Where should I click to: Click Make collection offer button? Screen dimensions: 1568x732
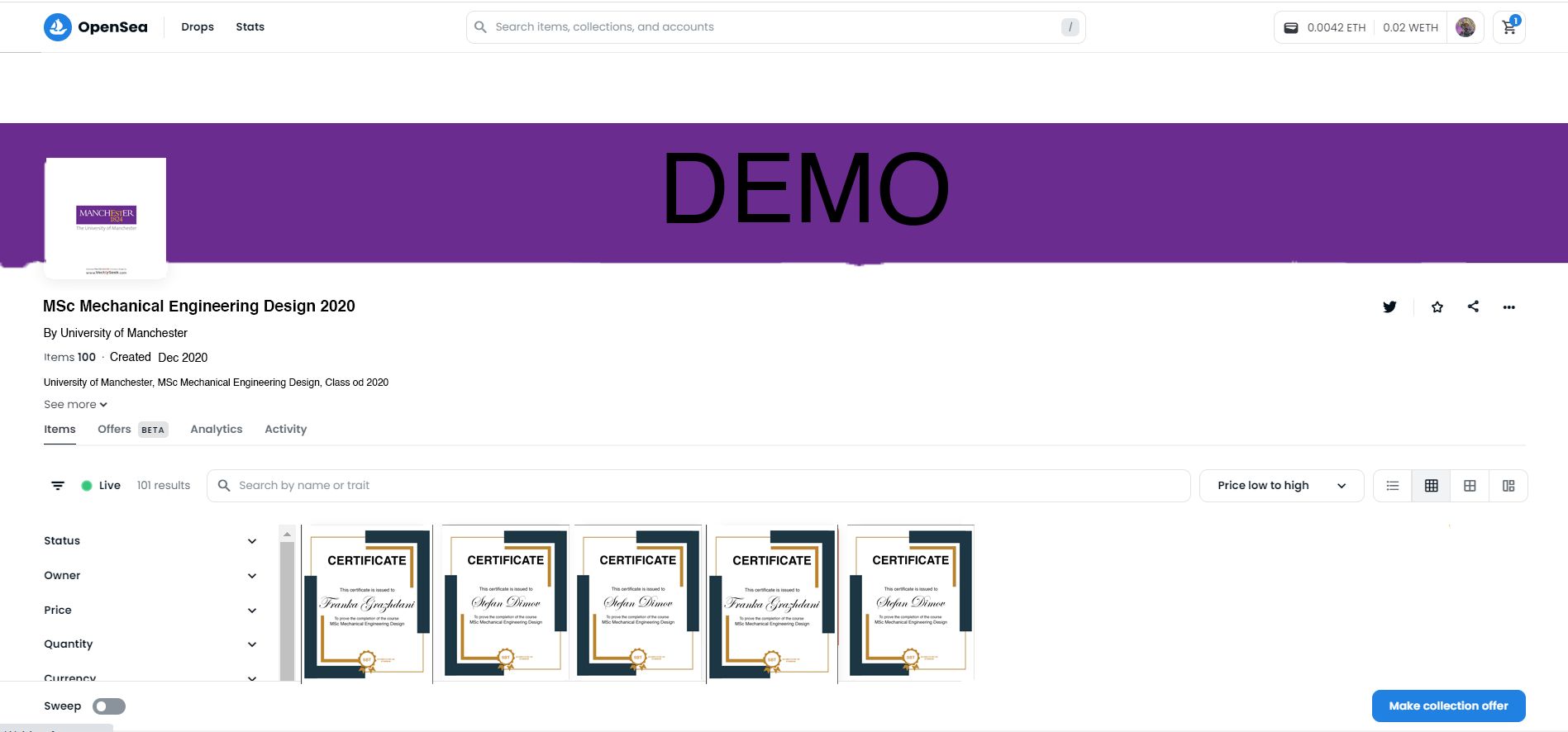1448,706
